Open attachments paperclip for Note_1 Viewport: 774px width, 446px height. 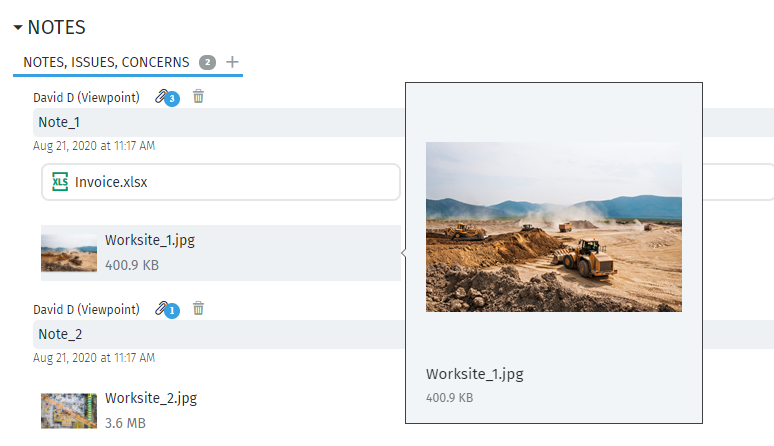pyautogui.click(x=161, y=96)
